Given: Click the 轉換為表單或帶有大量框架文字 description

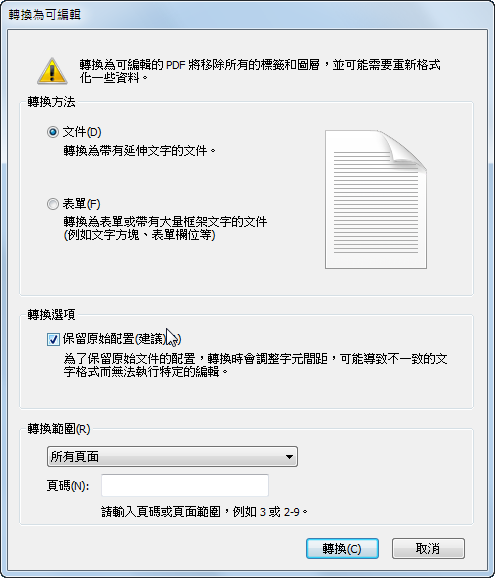Looking at the screenshot, I should pos(165,228).
